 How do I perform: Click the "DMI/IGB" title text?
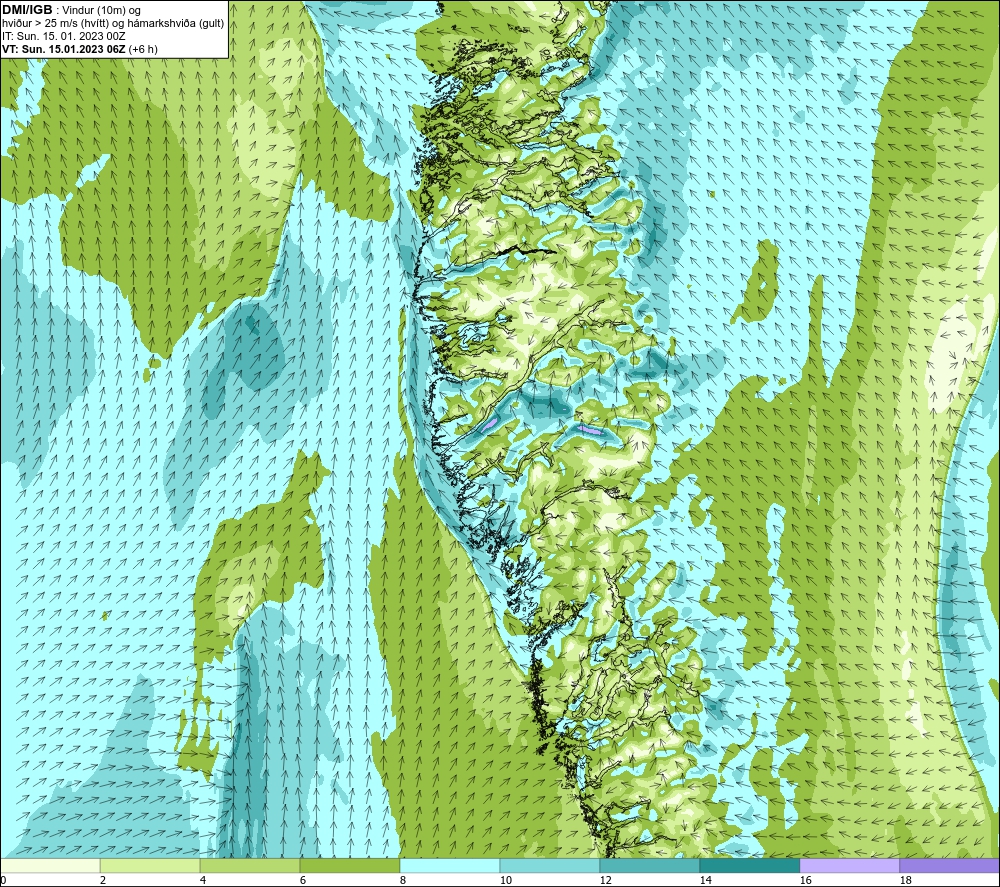tap(27, 10)
